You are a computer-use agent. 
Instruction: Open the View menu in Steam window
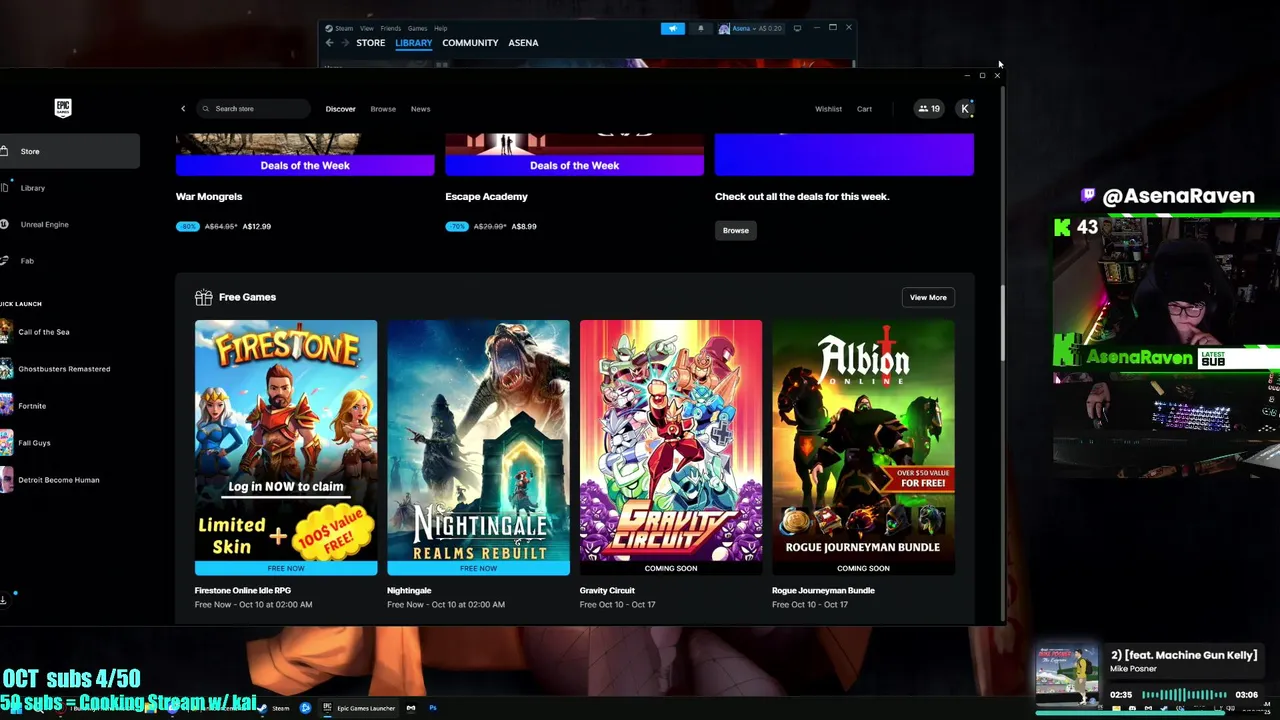[367, 28]
